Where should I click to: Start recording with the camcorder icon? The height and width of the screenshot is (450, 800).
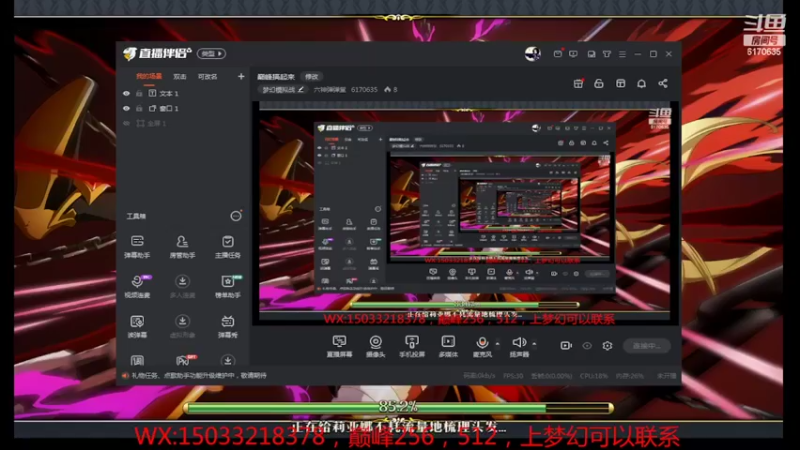[x=566, y=345]
